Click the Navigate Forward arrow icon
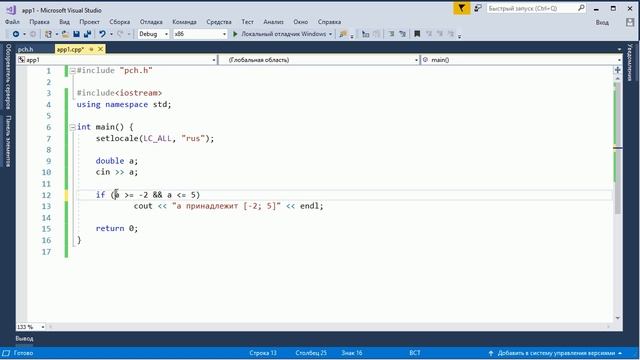This screenshot has height=360, width=640. pos(33,34)
